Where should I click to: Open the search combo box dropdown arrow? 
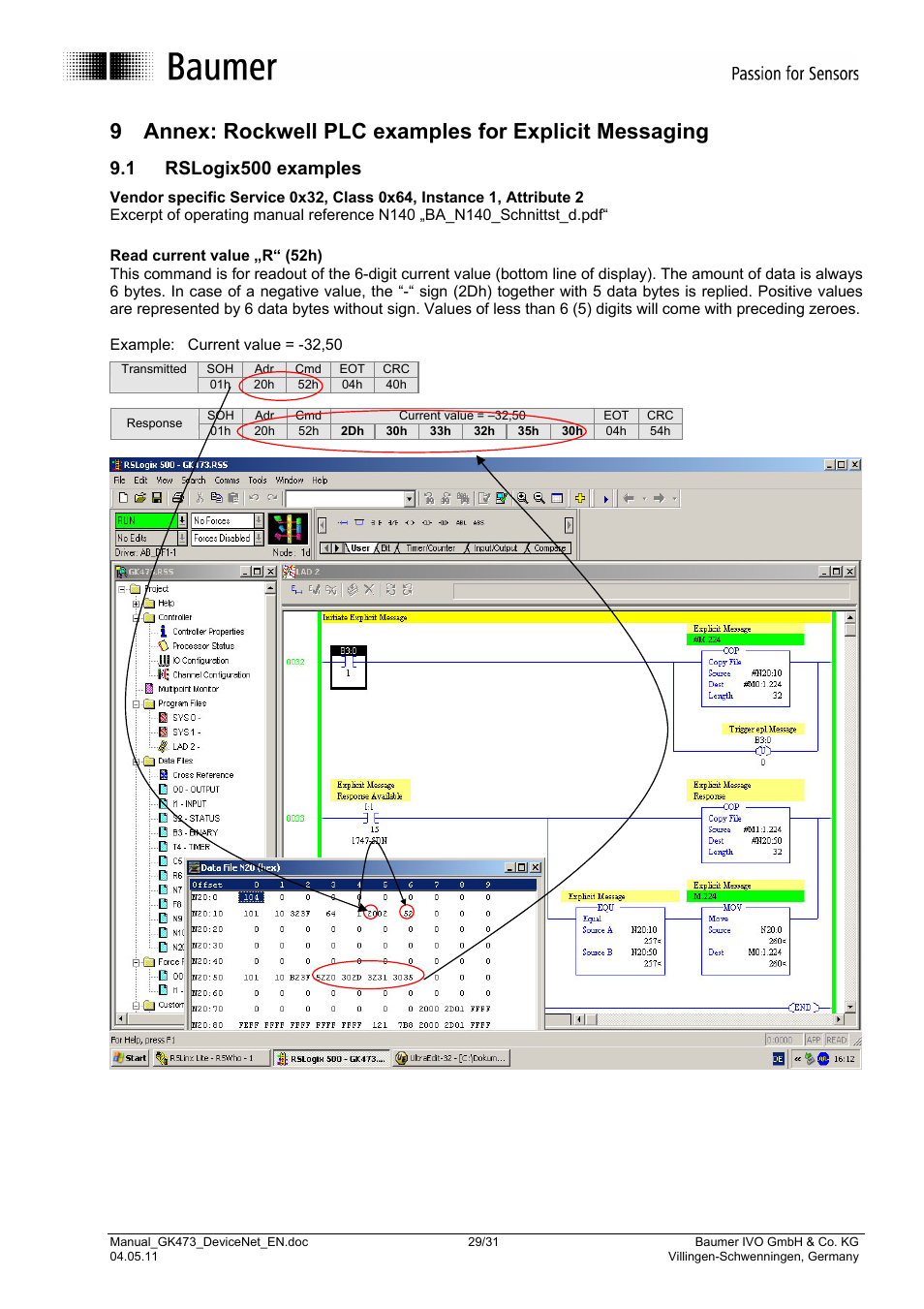[x=410, y=499]
